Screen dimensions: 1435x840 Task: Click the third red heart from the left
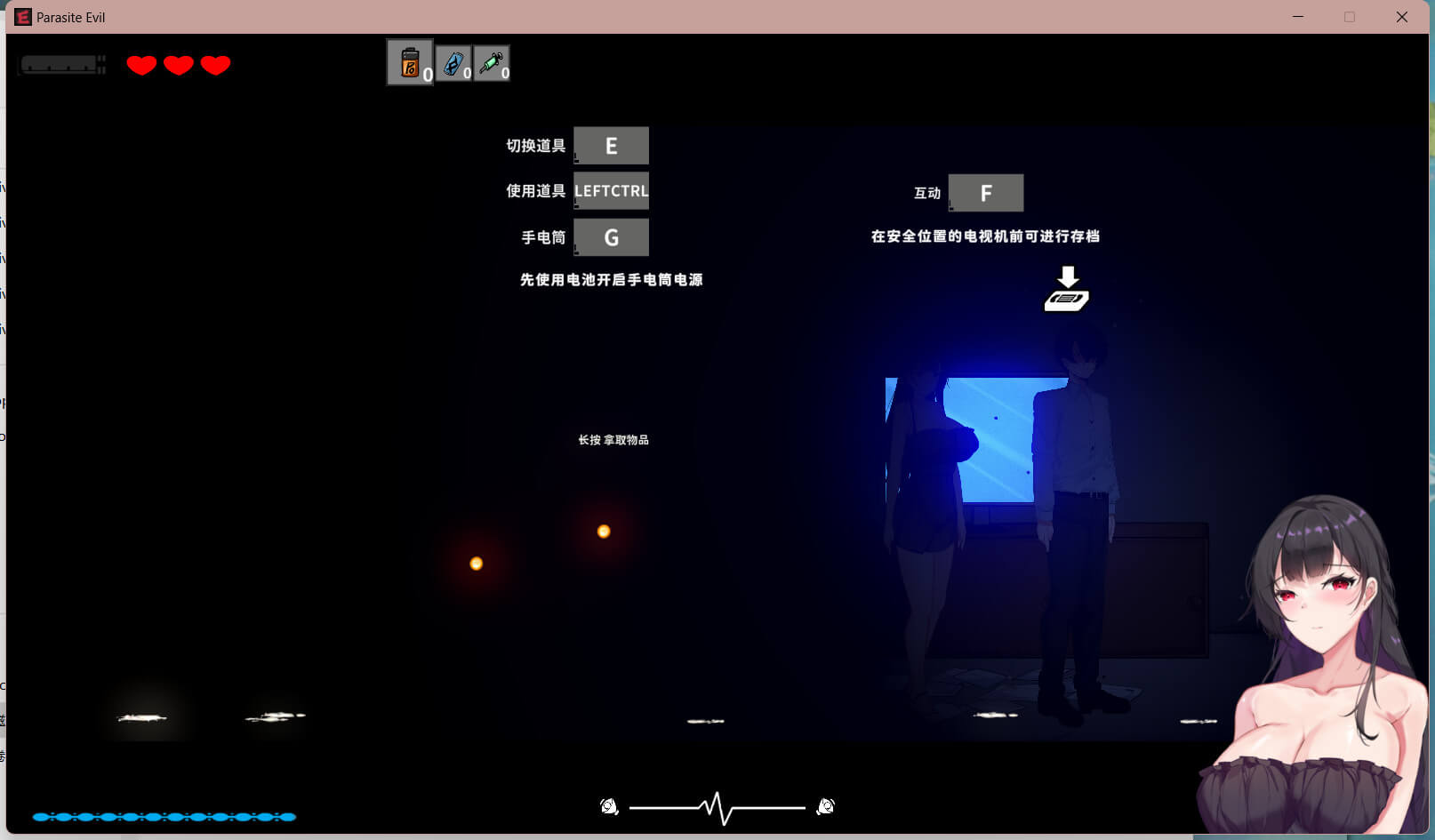pyautogui.click(x=215, y=65)
